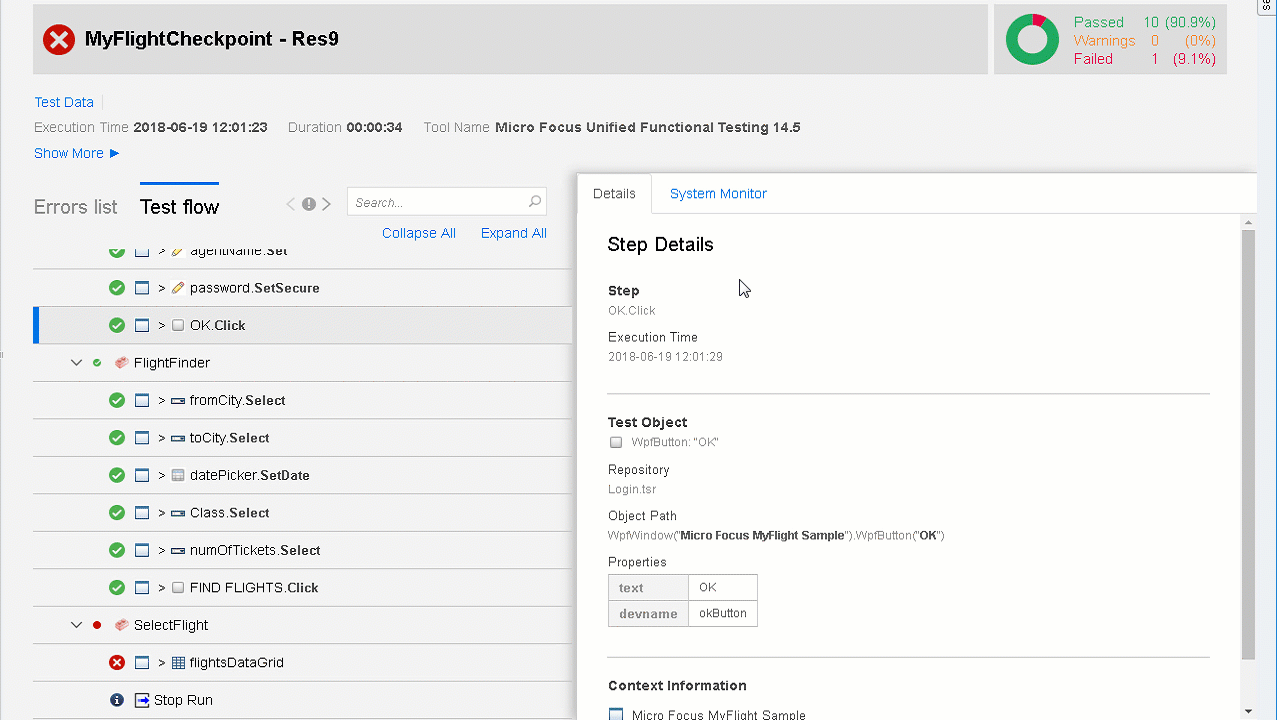Click the Collapse All link
1280x720 pixels.
click(x=418, y=233)
